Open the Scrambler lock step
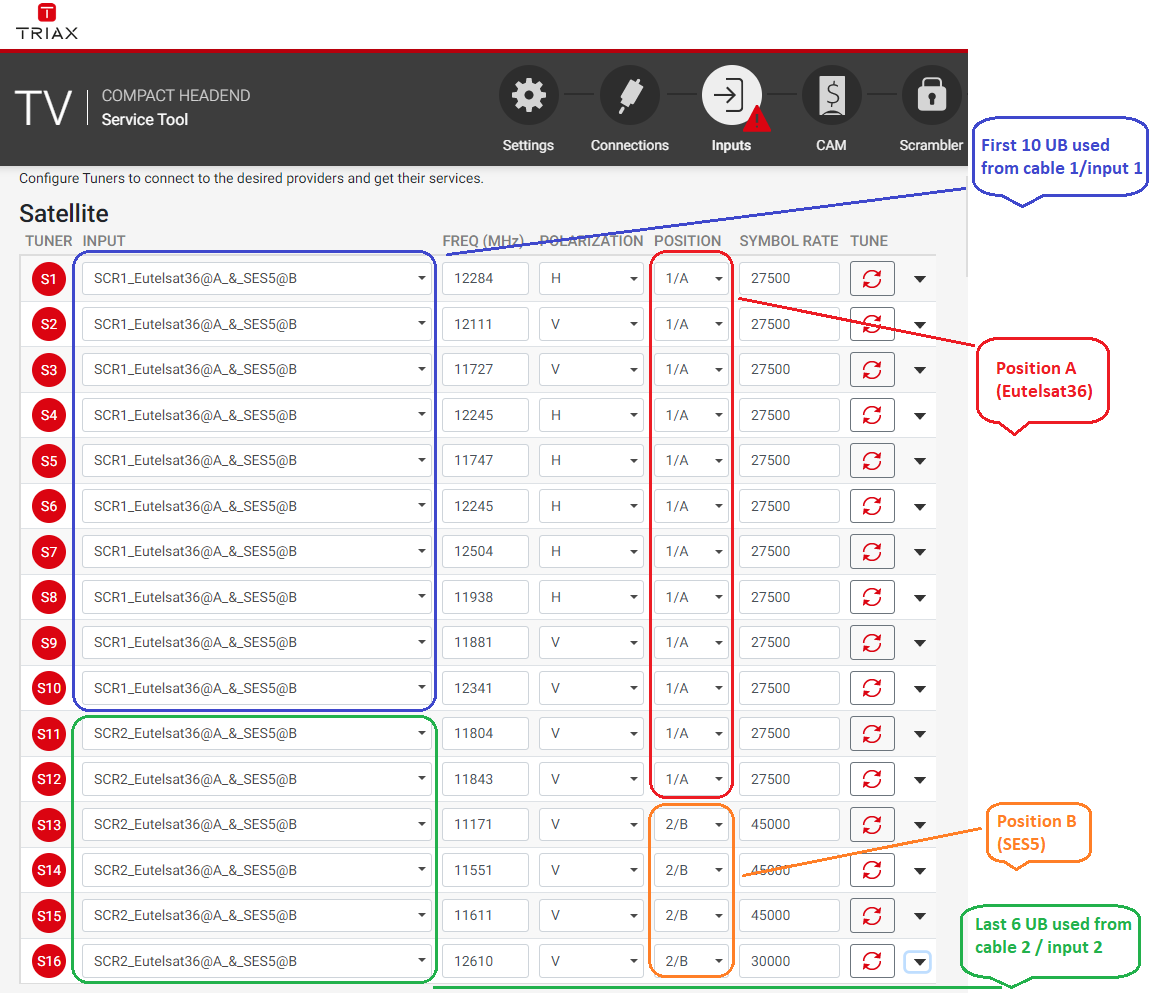Image resolution: width=1152 pixels, height=993 pixels. tap(932, 95)
